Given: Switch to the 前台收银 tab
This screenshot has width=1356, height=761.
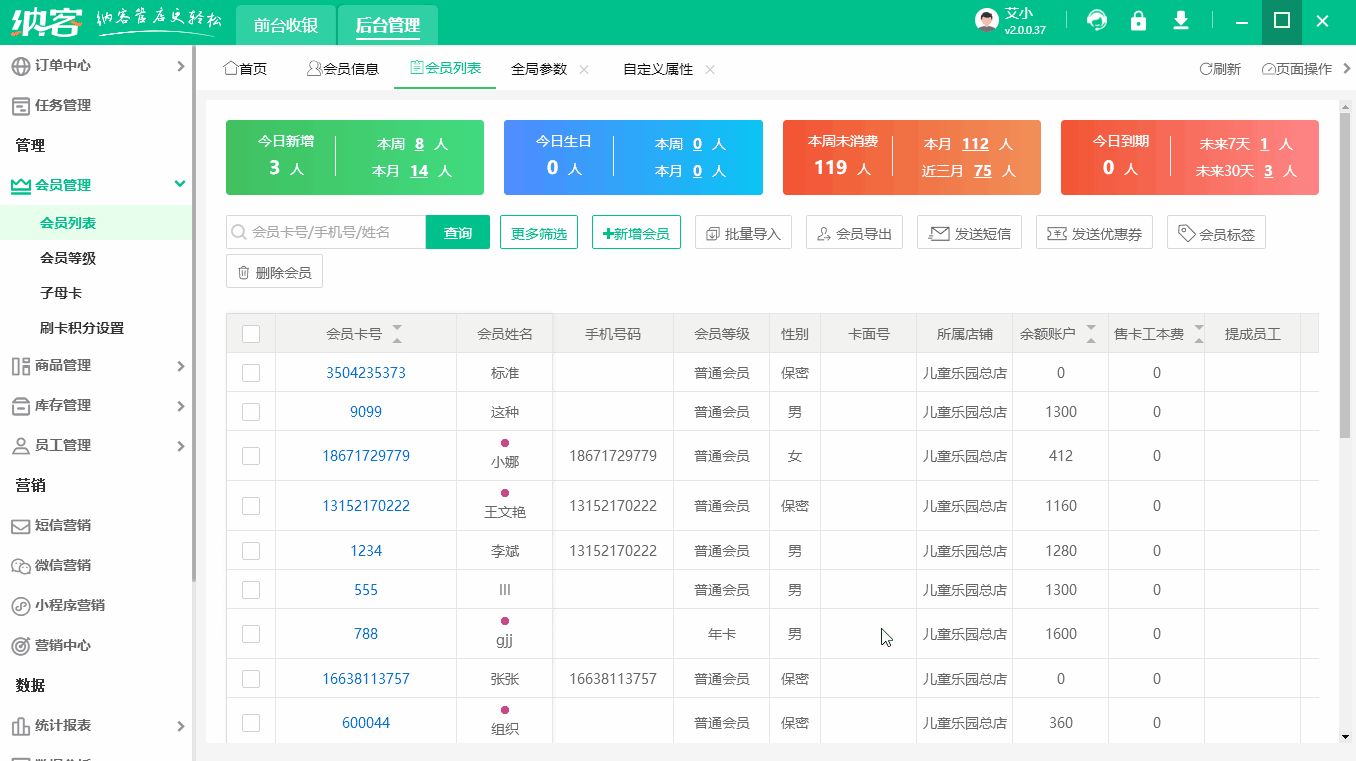Looking at the screenshot, I should 286,25.
